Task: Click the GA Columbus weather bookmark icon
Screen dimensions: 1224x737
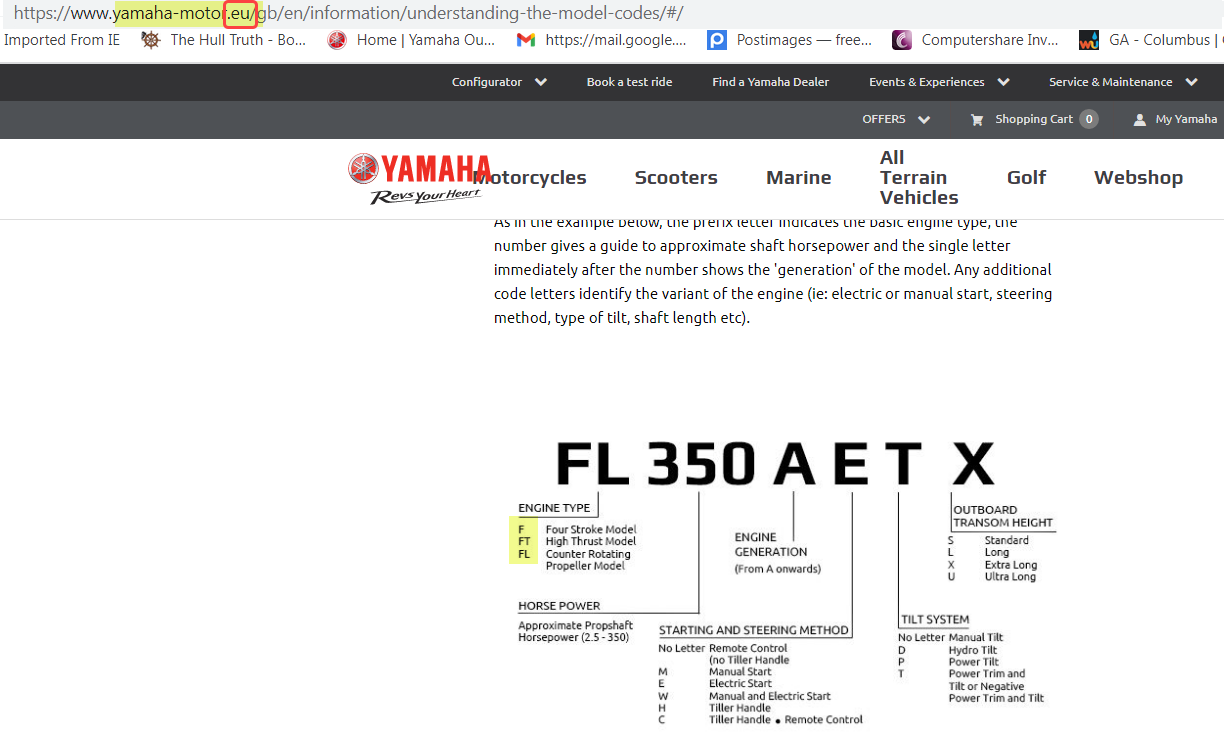Action: (x=1089, y=40)
